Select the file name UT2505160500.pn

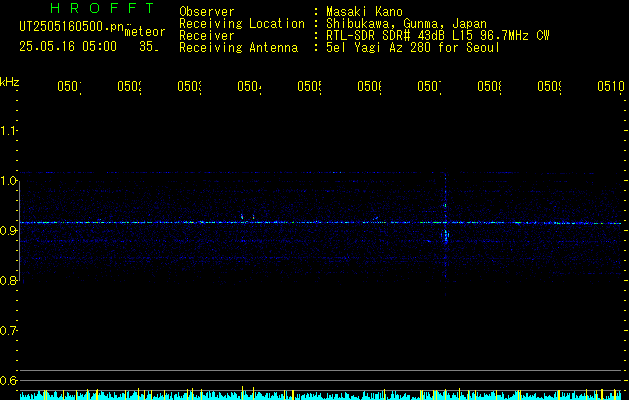click(x=72, y=26)
